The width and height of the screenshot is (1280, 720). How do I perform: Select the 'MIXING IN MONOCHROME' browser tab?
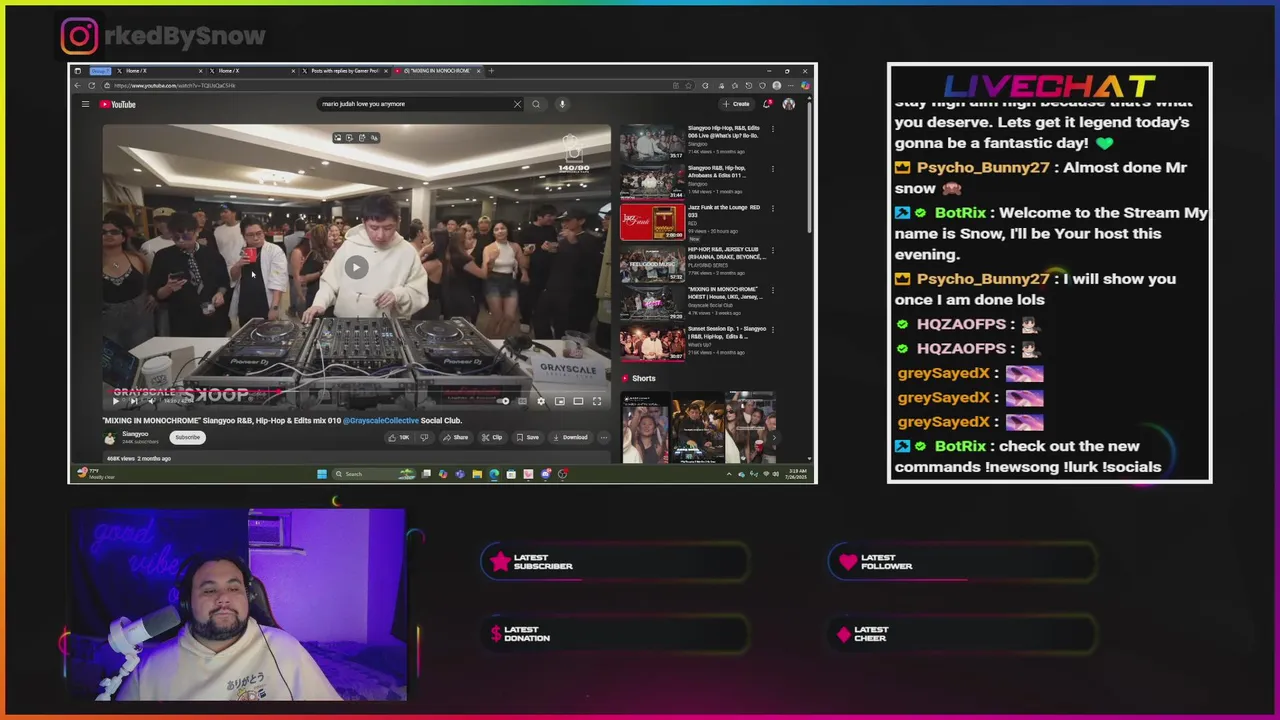[437, 71]
